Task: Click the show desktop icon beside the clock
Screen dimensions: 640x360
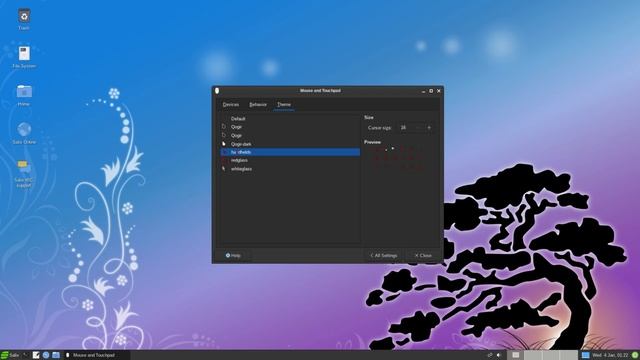Action: click(x=585, y=355)
